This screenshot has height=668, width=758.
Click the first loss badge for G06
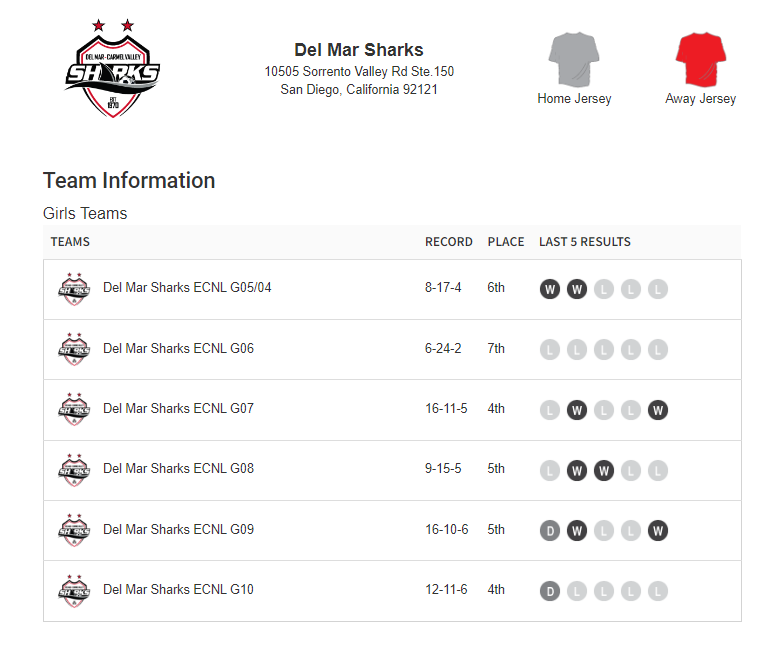[549, 350]
